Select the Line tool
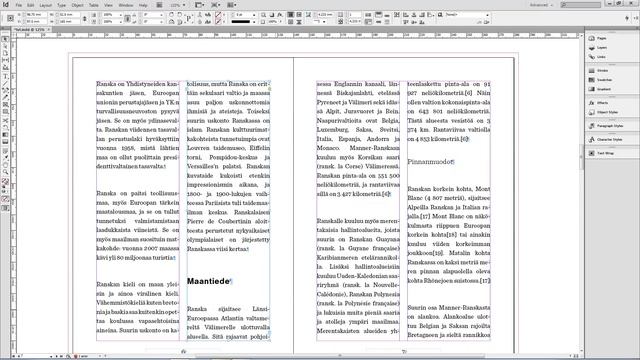Image resolution: width=640 pixels, height=360 pixels. [5, 84]
